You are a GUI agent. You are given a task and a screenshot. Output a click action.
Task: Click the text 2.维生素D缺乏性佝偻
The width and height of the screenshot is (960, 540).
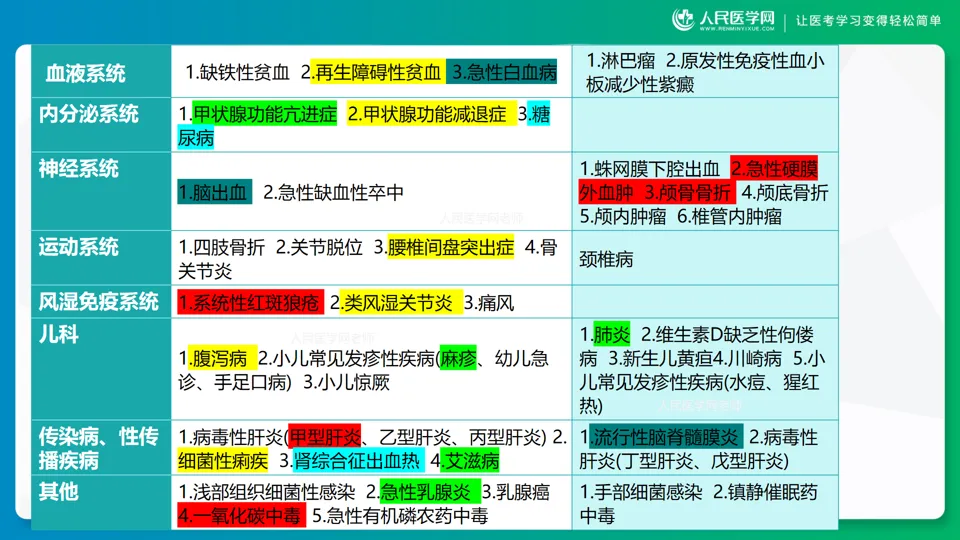tap(727, 334)
